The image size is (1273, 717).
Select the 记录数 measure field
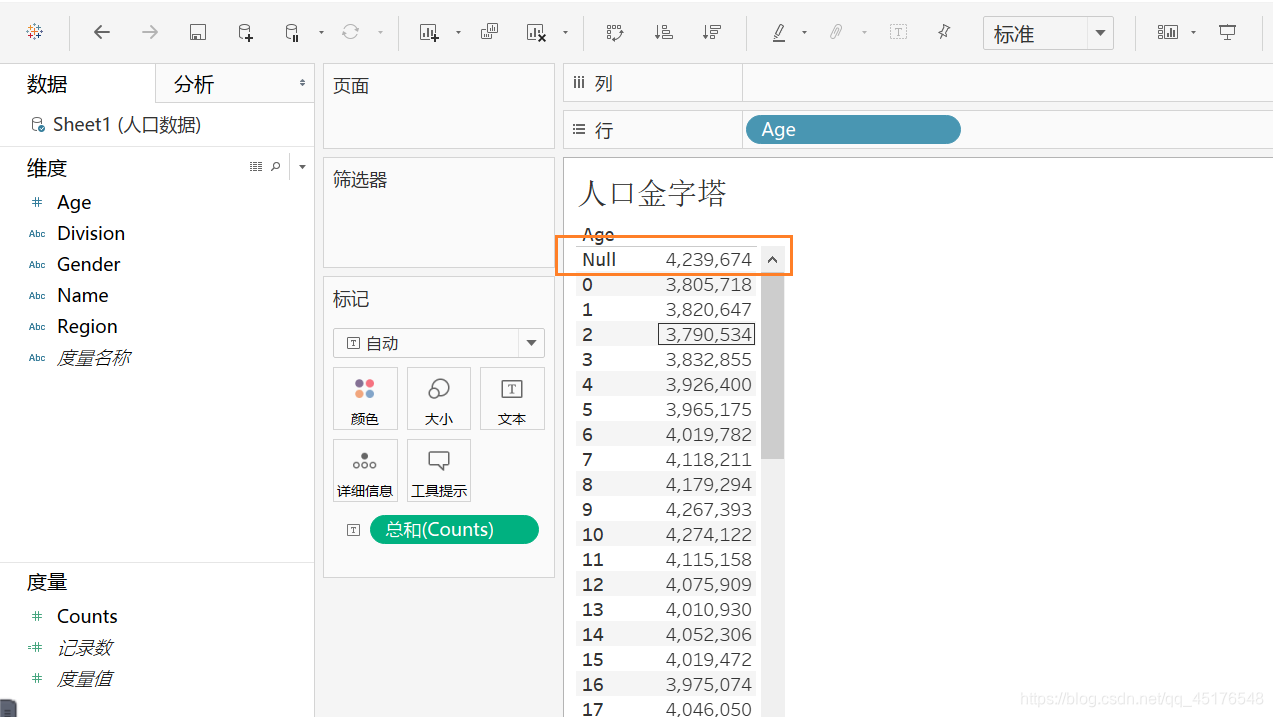pos(84,648)
